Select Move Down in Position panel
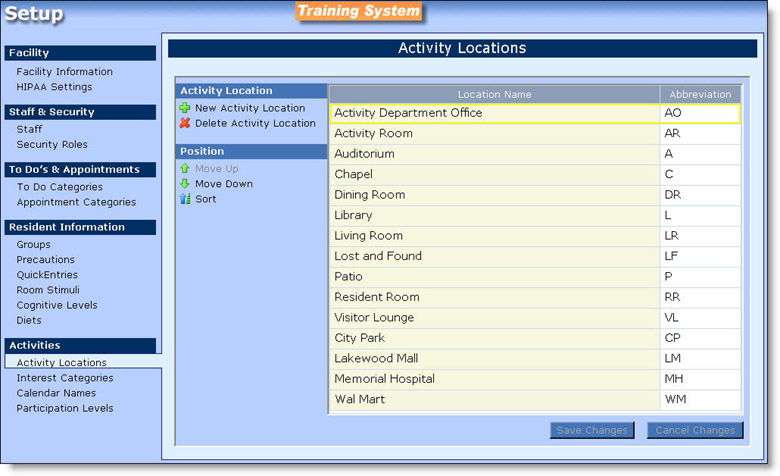780x476 pixels. click(x=224, y=184)
